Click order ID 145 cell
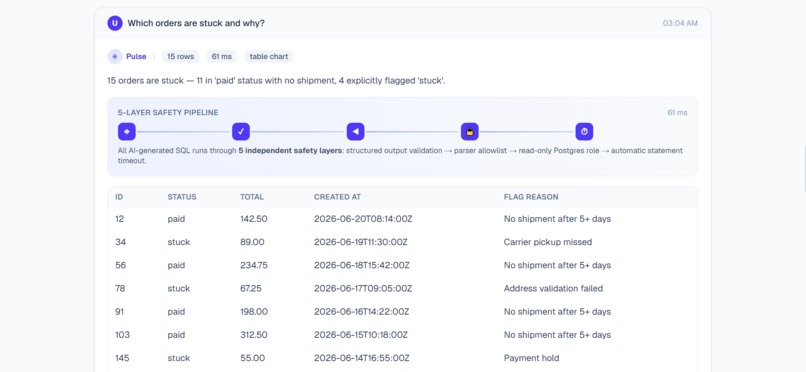The image size is (806, 372). [x=122, y=358]
